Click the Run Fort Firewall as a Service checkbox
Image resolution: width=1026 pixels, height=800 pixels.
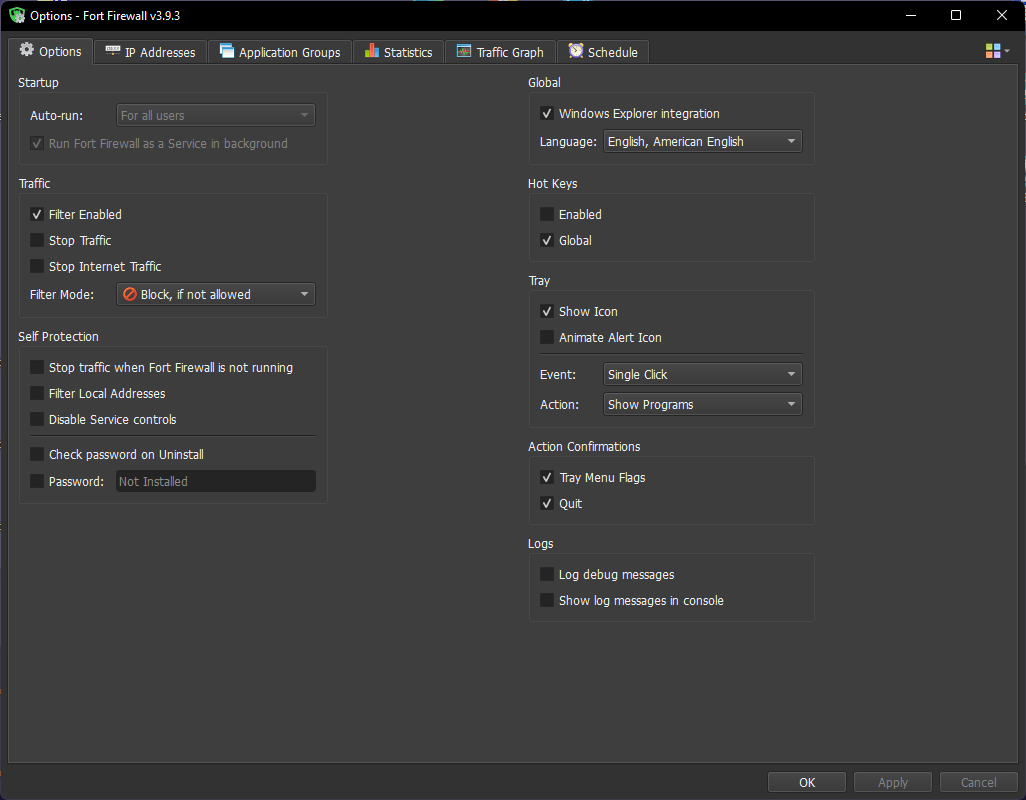pyautogui.click(x=37, y=143)
